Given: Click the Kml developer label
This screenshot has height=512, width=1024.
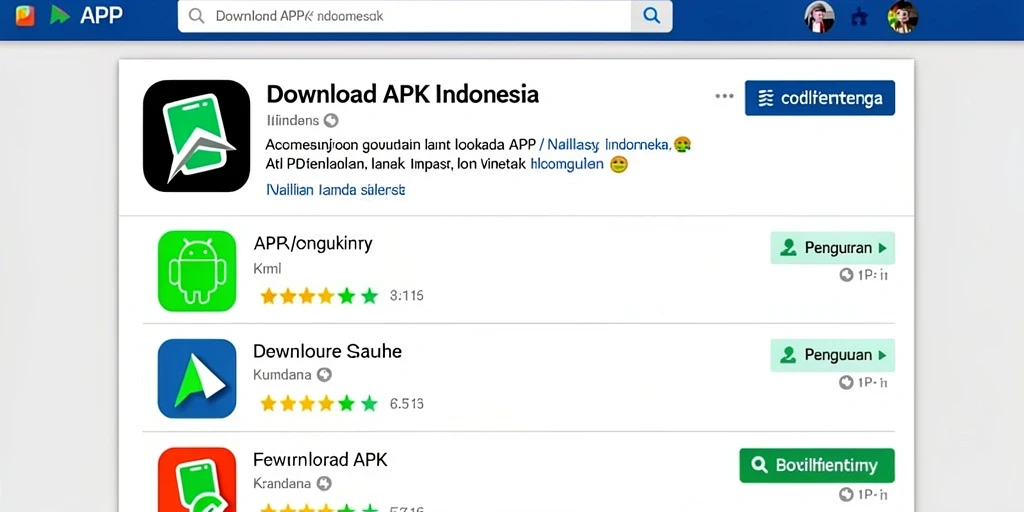Looking at the screenshot, I should (x=266, y=268).
